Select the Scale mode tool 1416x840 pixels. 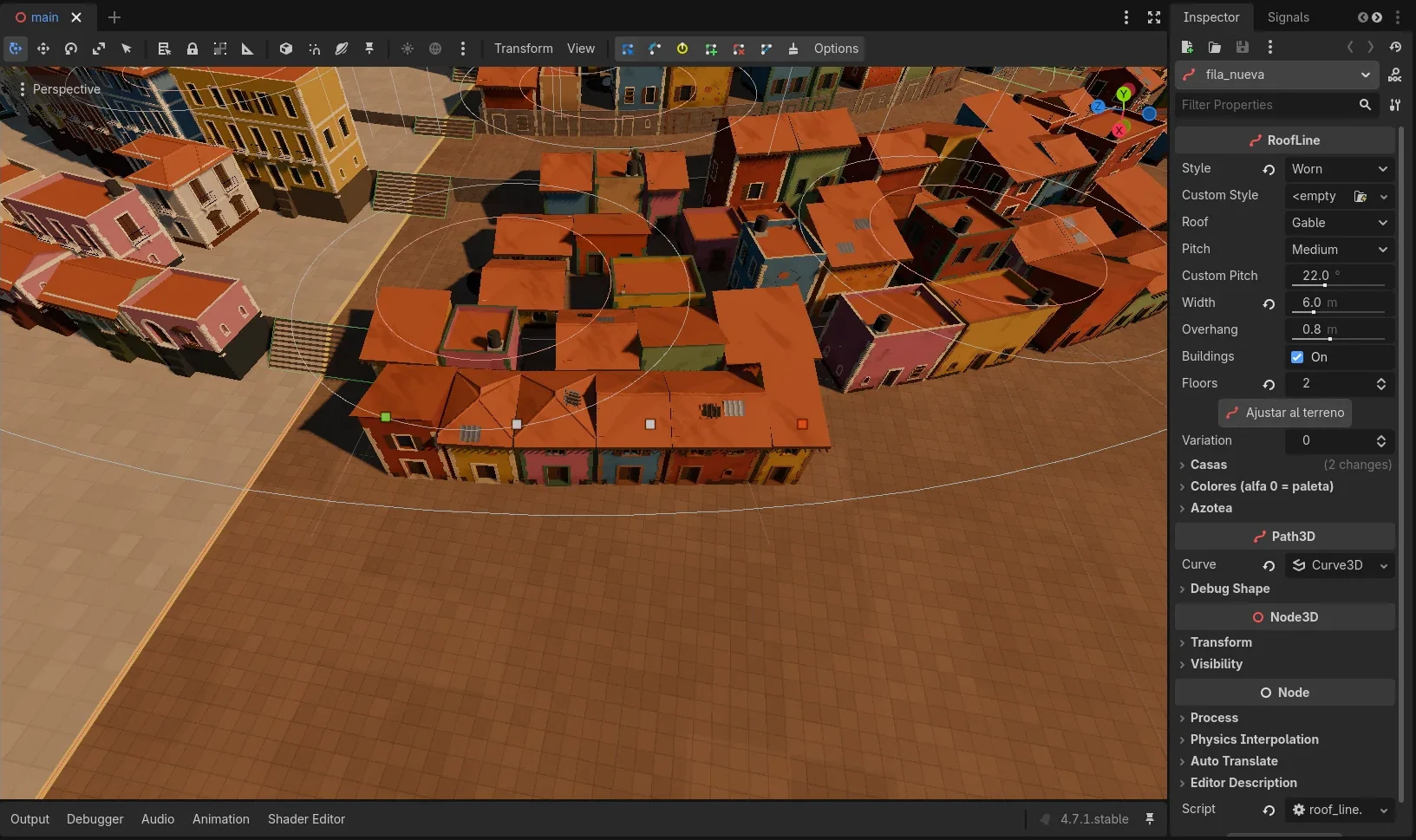click(x=99, y=49)
